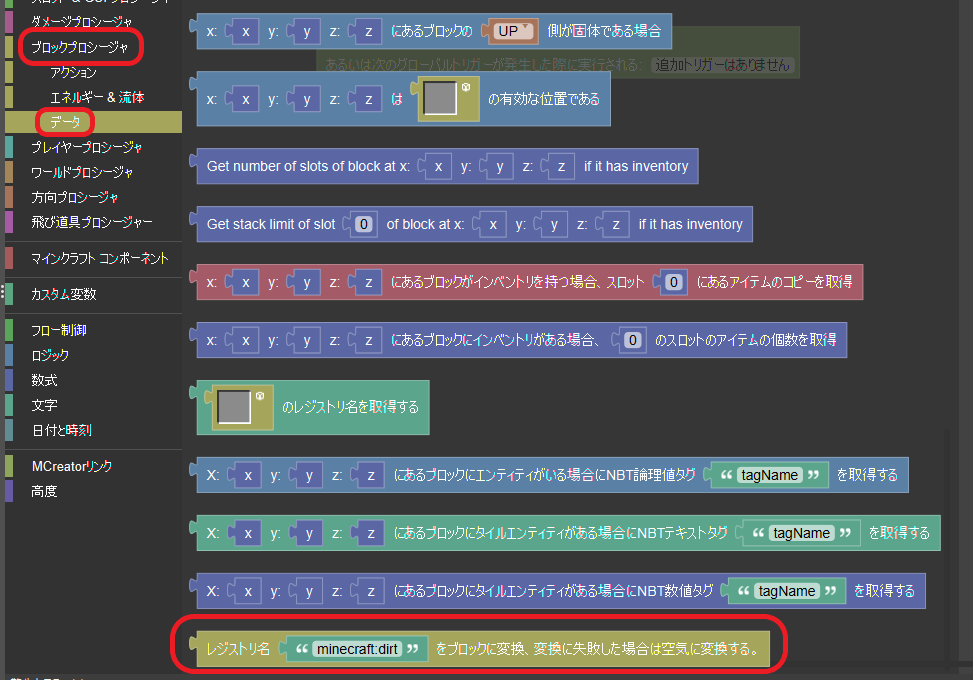Screen dimensions: 973x680
Task: Click the minecraft:dirt text field
Action: click(357, 649)
